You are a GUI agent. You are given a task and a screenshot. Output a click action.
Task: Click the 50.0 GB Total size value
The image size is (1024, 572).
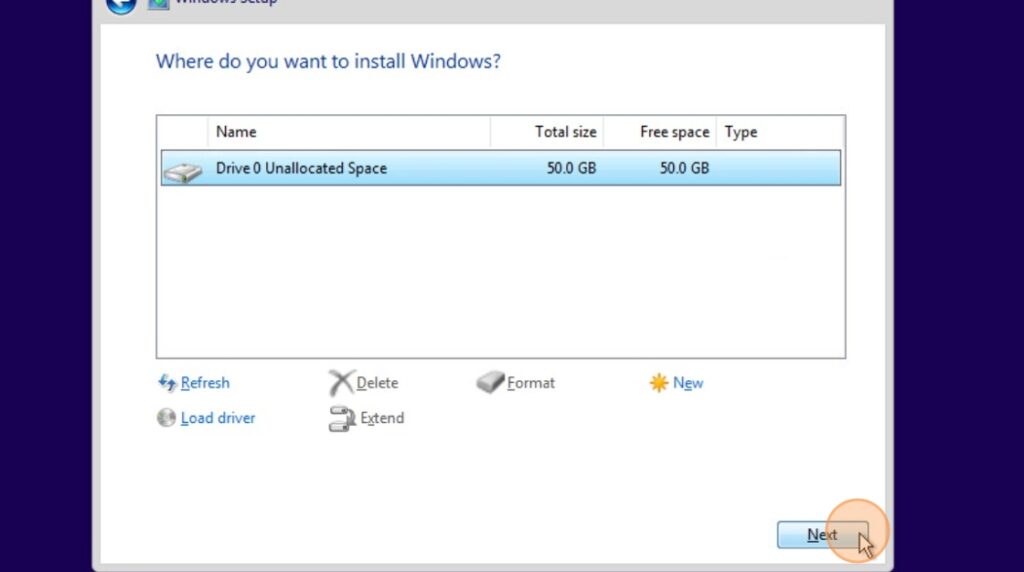(571, 168)
